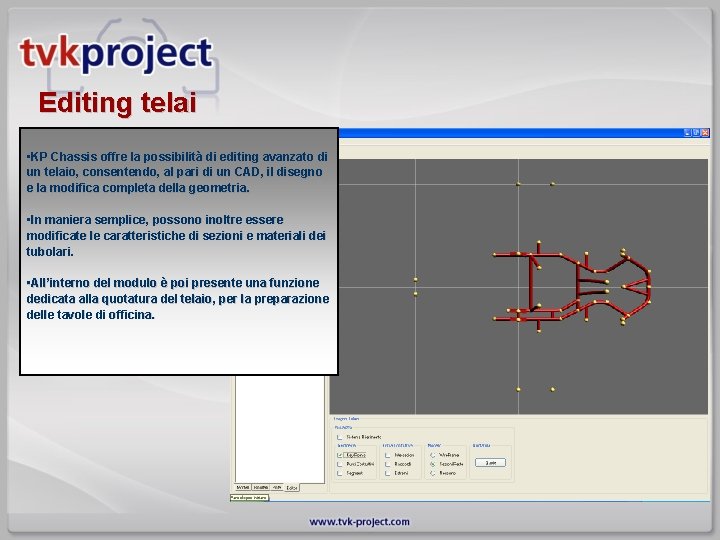Open the tab immediately left of Editor
Screen dimensions: 720x540
[x=277, y=487]
